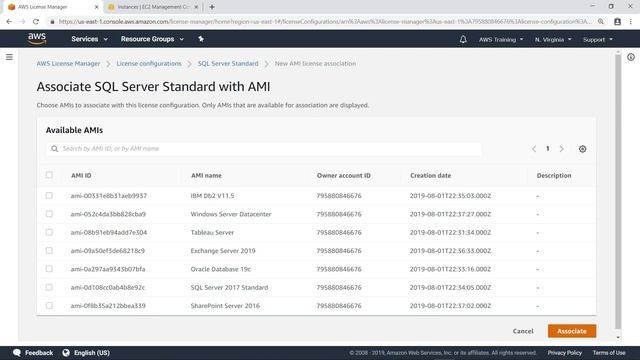Open the hamburger side navigation menu

[x=9, y=57]
